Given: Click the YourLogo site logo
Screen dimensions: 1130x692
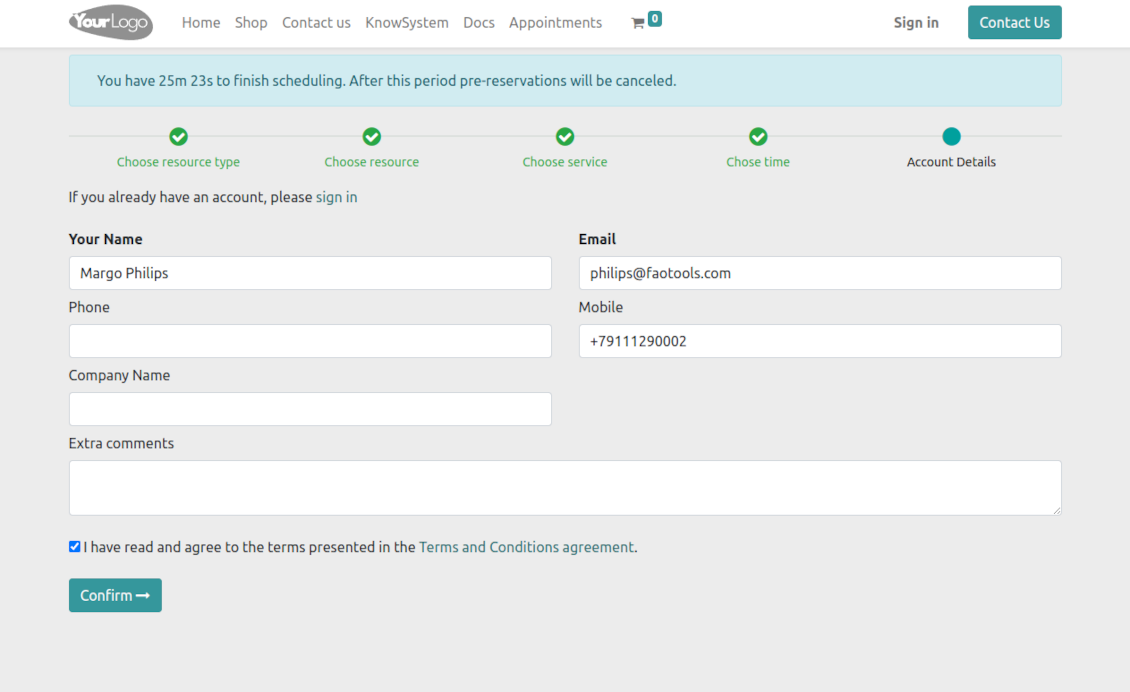Looking at the screenshot, I should (110, 22).
